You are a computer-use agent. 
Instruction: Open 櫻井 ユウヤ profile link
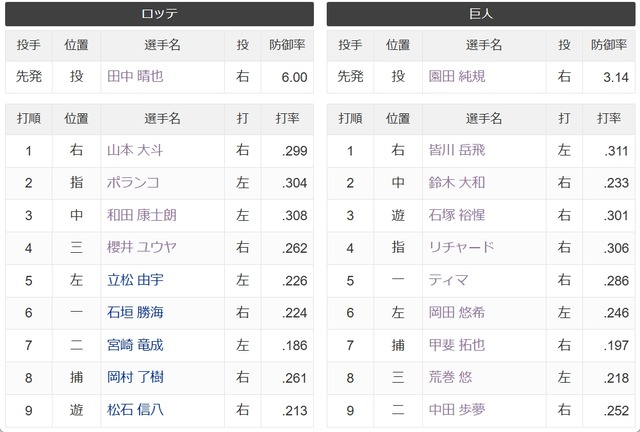pyautogui.click(x=142, y=247)
